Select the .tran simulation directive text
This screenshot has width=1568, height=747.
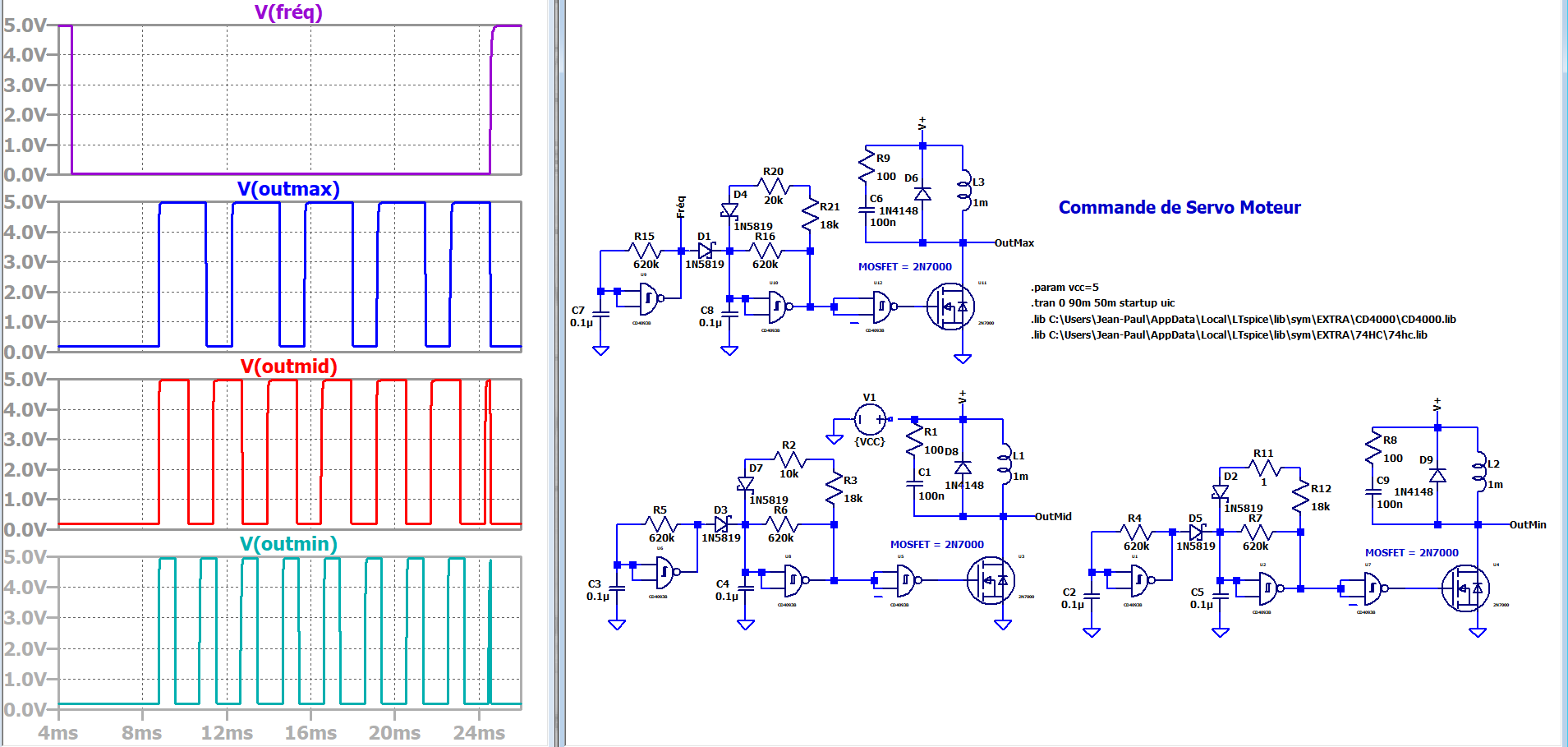[x=1102, y=303]
